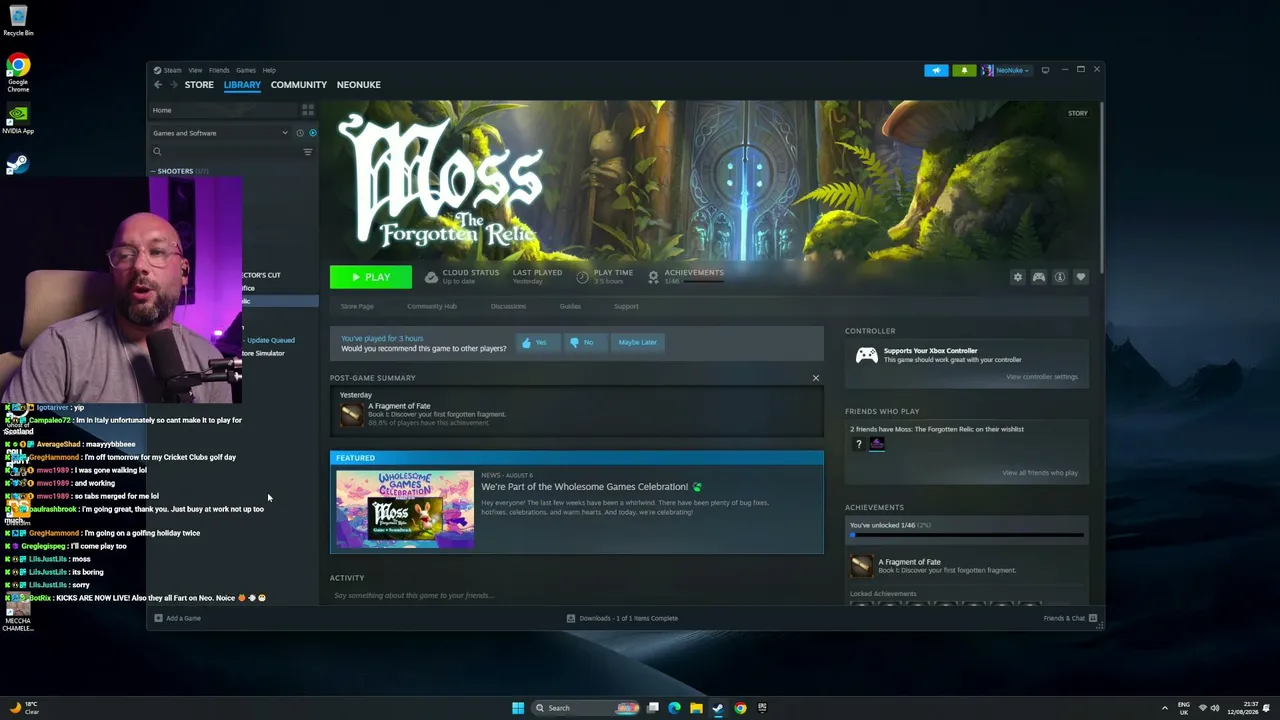Toggle the ready-to-play filter icon
1280x720 pixels.
[x=312, y=133]
